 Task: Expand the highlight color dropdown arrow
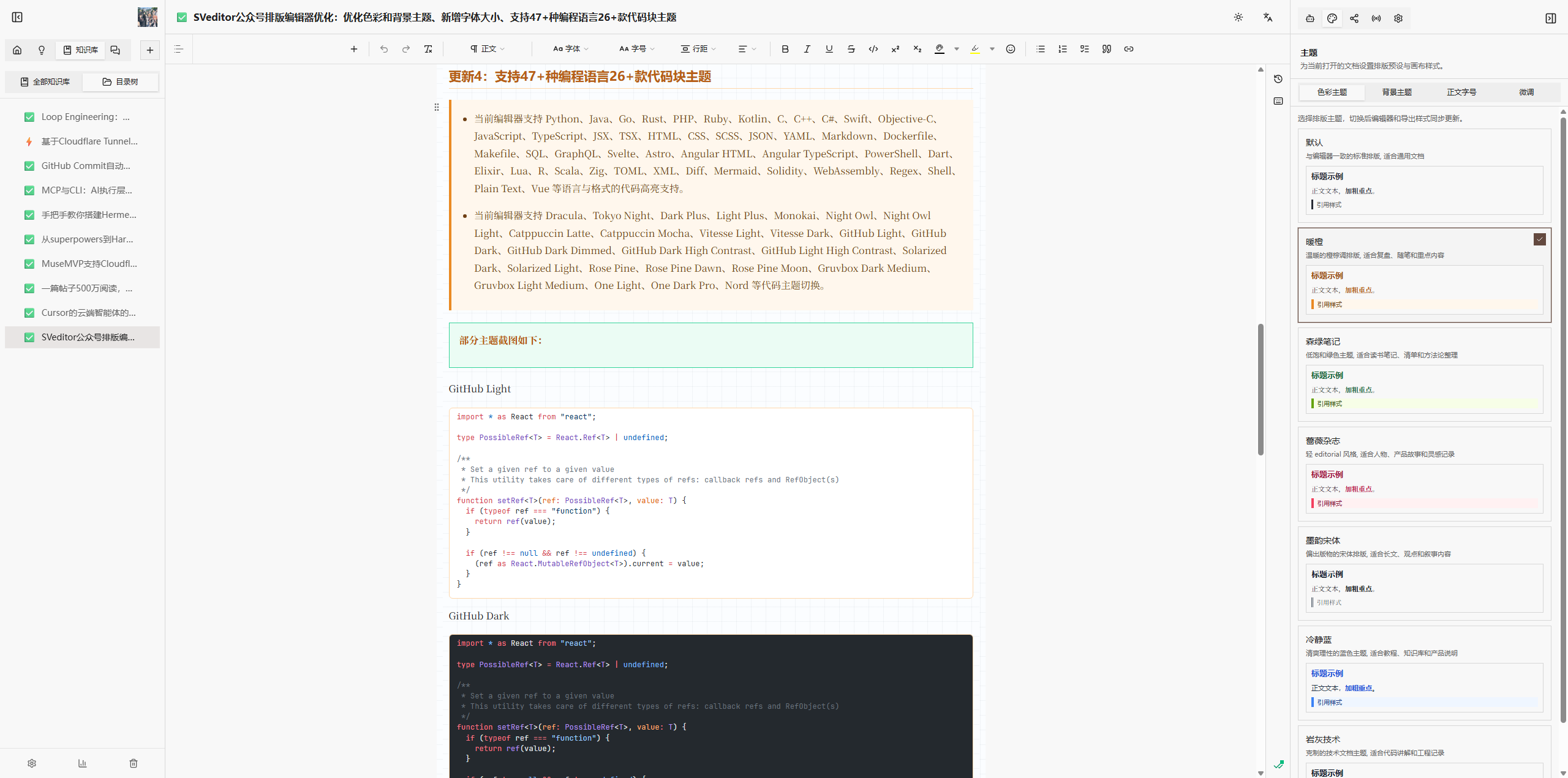click(992, 49)
